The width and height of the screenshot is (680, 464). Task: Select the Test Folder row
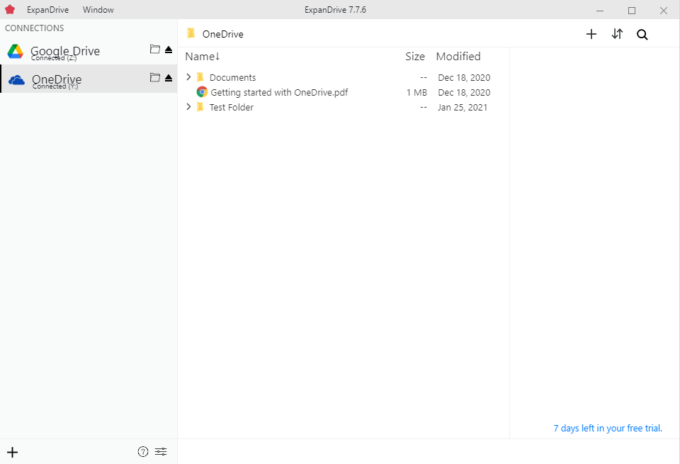[343, 107]
